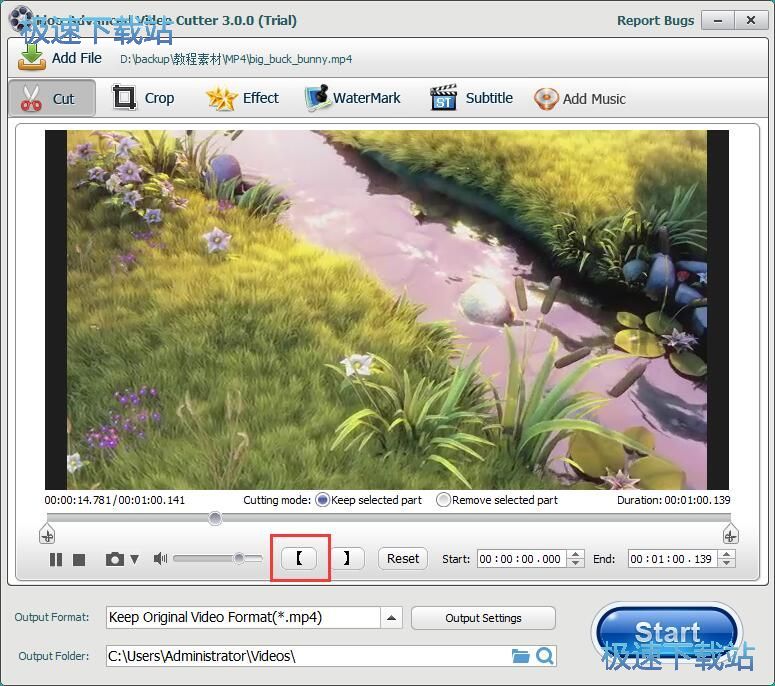
Task: Open the Crop tab
Action: tap(143, 98)
